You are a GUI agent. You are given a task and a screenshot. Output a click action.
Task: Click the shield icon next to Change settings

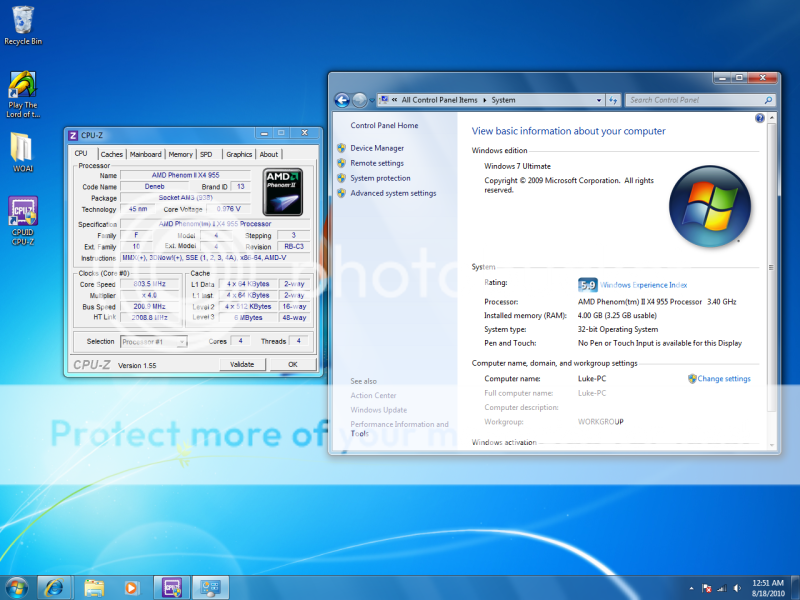tap(692, 379)
